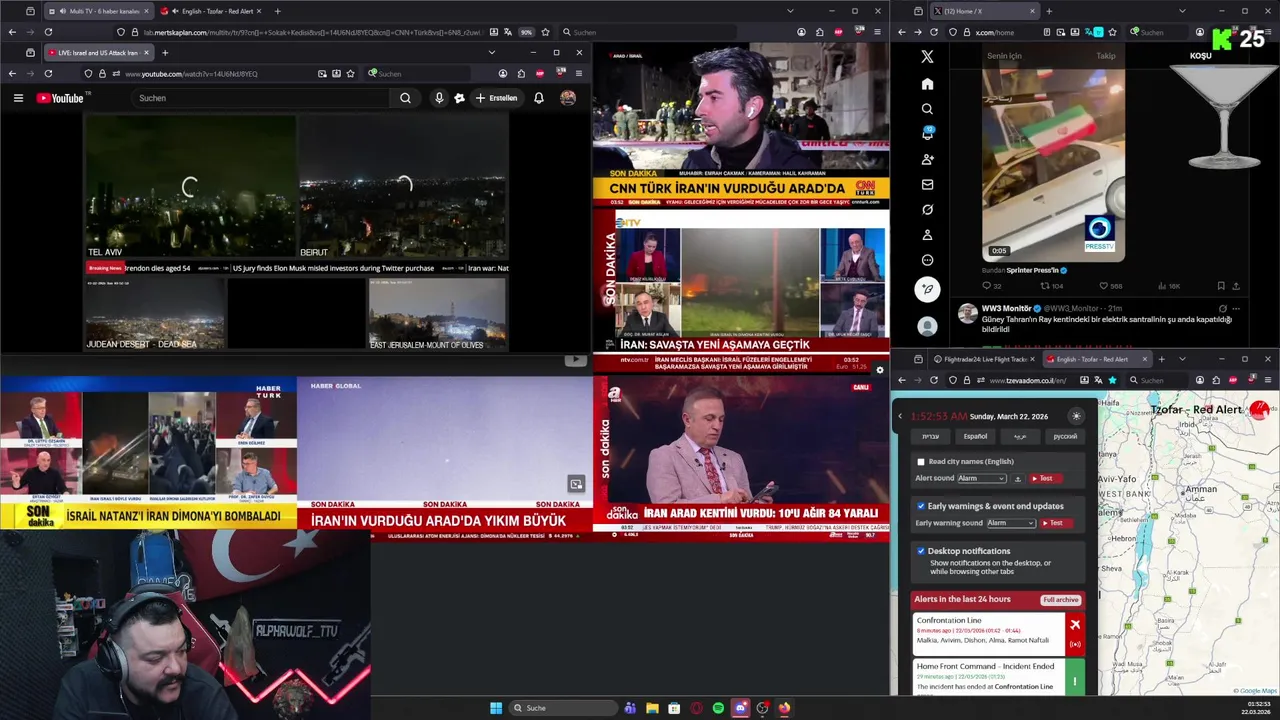Open the WW3 Monitör post options dots

pyautogui.click(x=1236, y=308)
